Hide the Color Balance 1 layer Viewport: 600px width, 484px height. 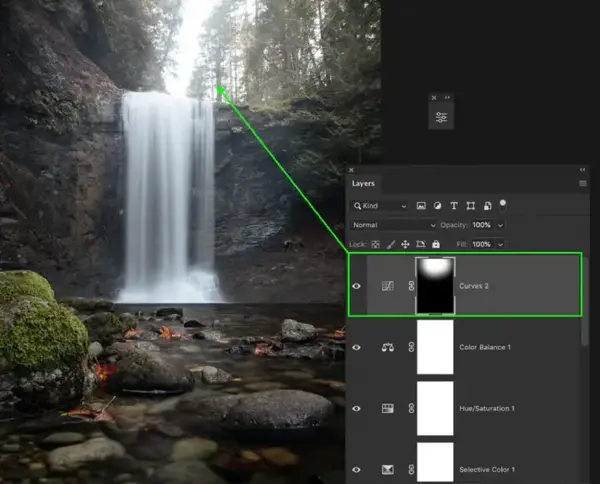click(356, 347)
